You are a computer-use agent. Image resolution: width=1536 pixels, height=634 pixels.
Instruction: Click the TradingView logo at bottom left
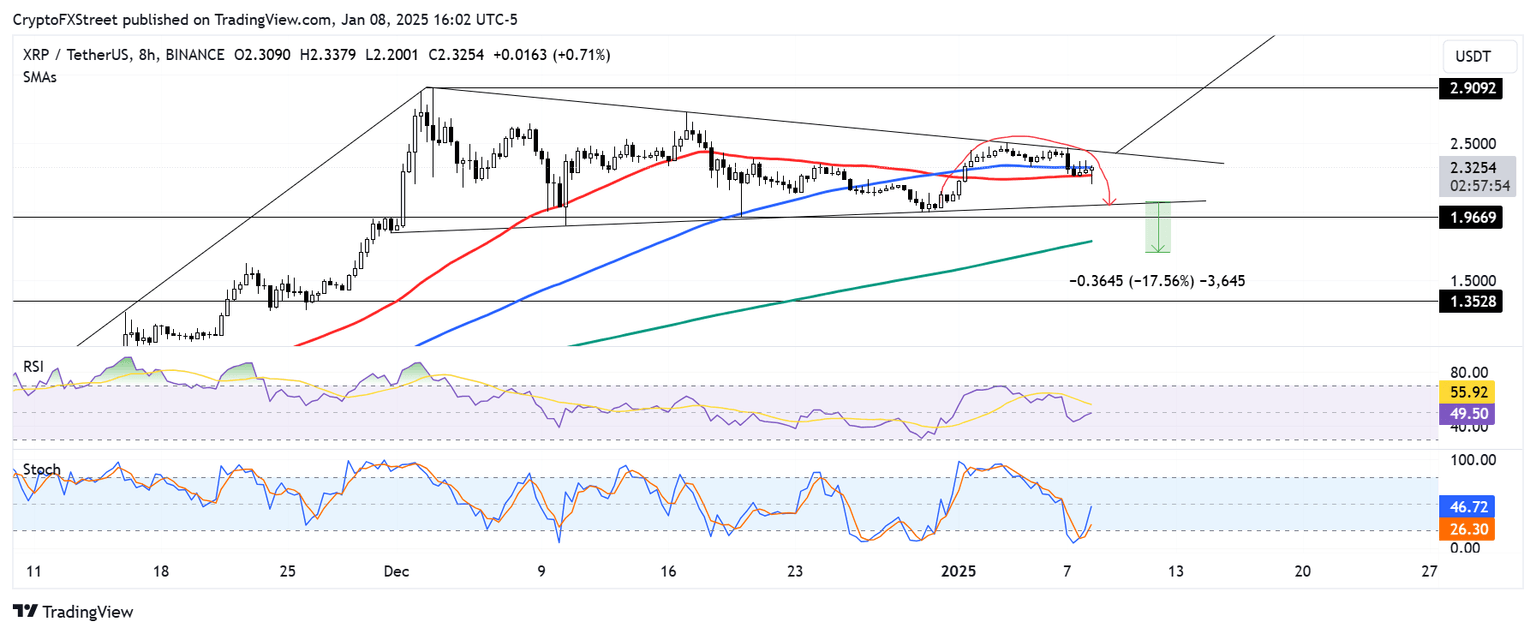click(73, 611)
